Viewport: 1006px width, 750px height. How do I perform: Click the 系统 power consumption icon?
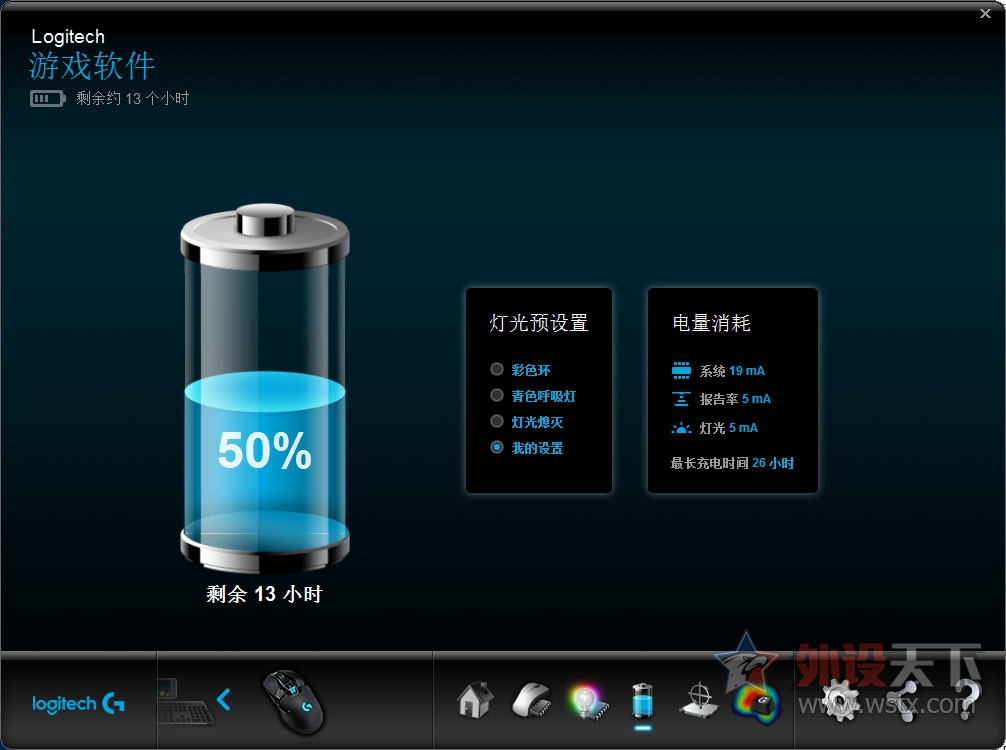[681, 370]
